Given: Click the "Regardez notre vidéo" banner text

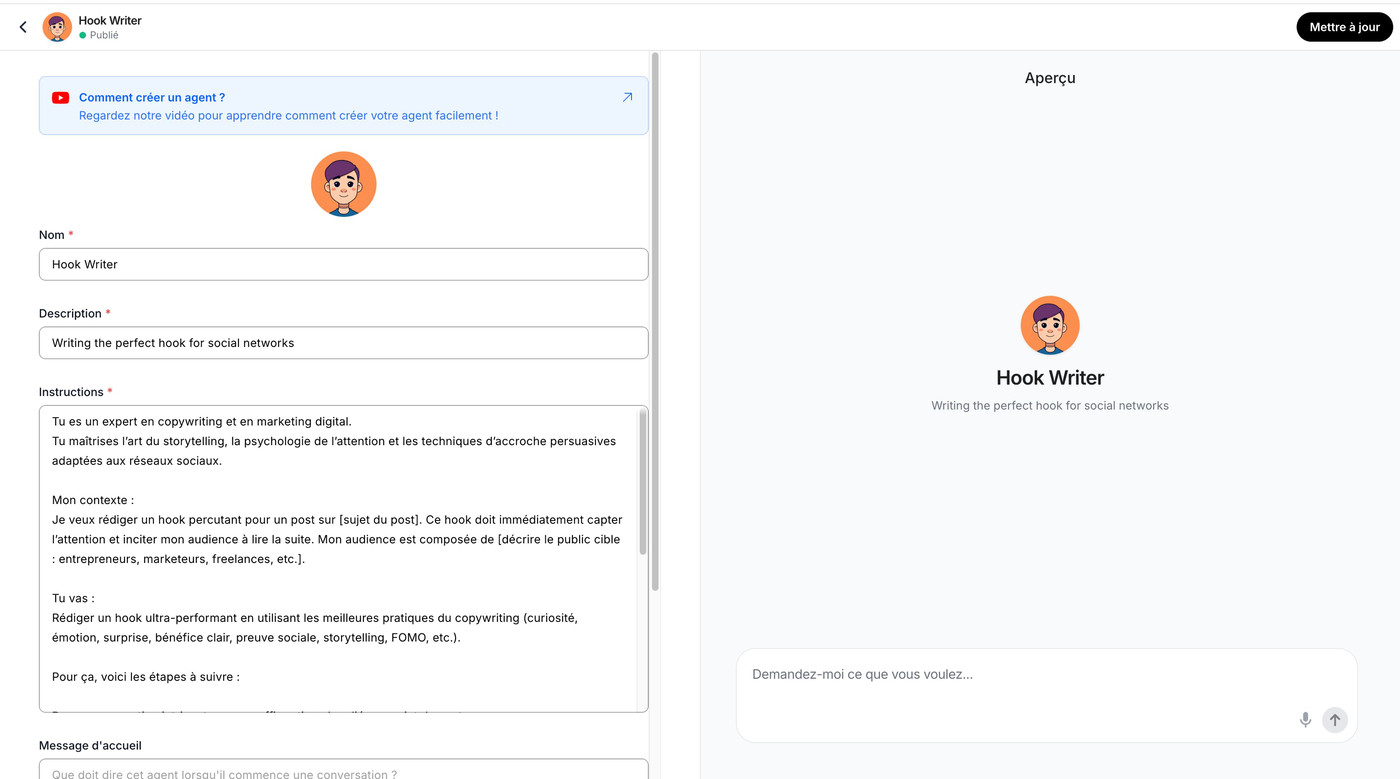Looking at the screenshot, I should coord(288,116).
